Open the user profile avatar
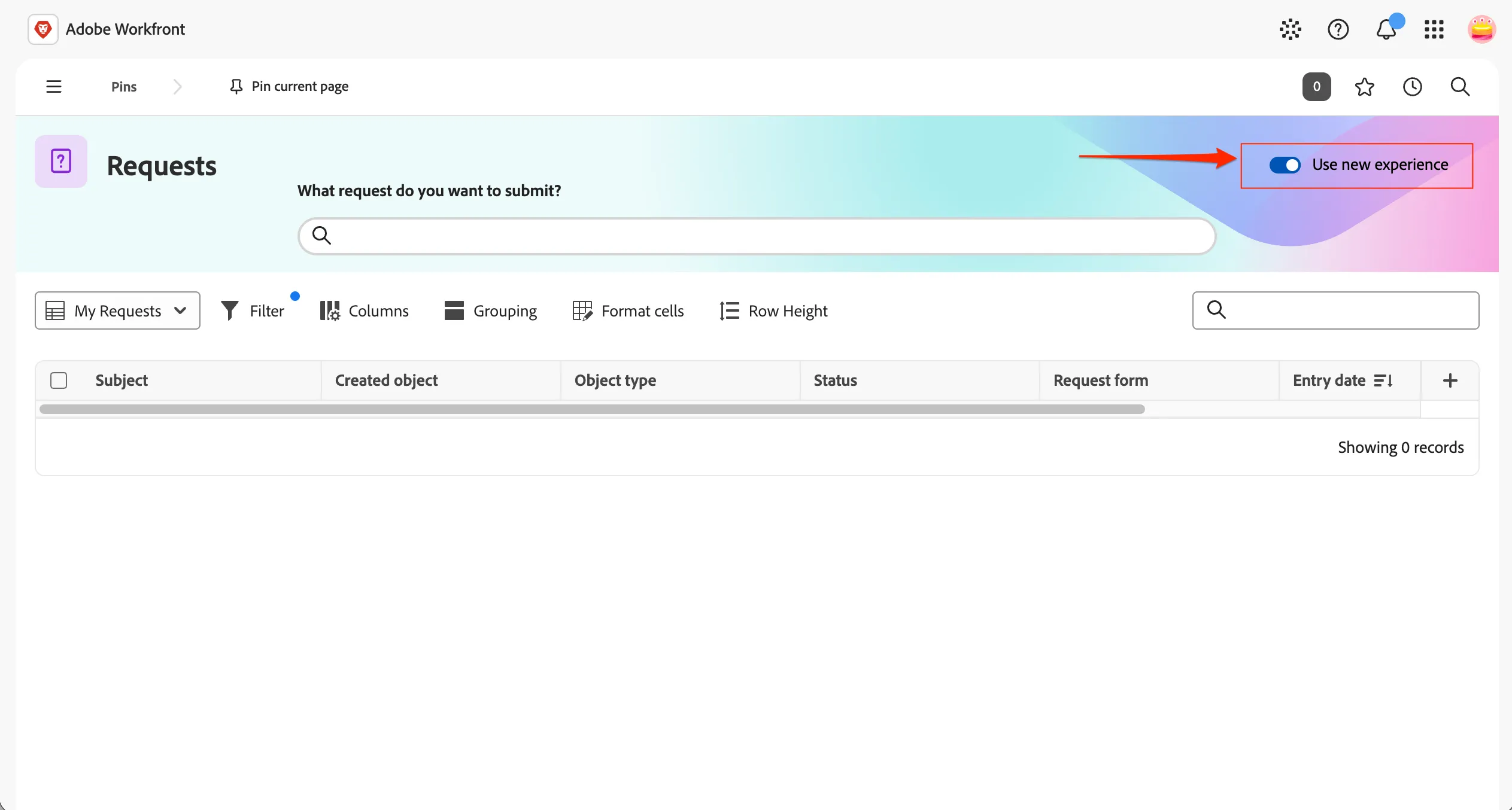Image resolution: width=1512 pixels, height=810 pixels. pos(1481,29)
